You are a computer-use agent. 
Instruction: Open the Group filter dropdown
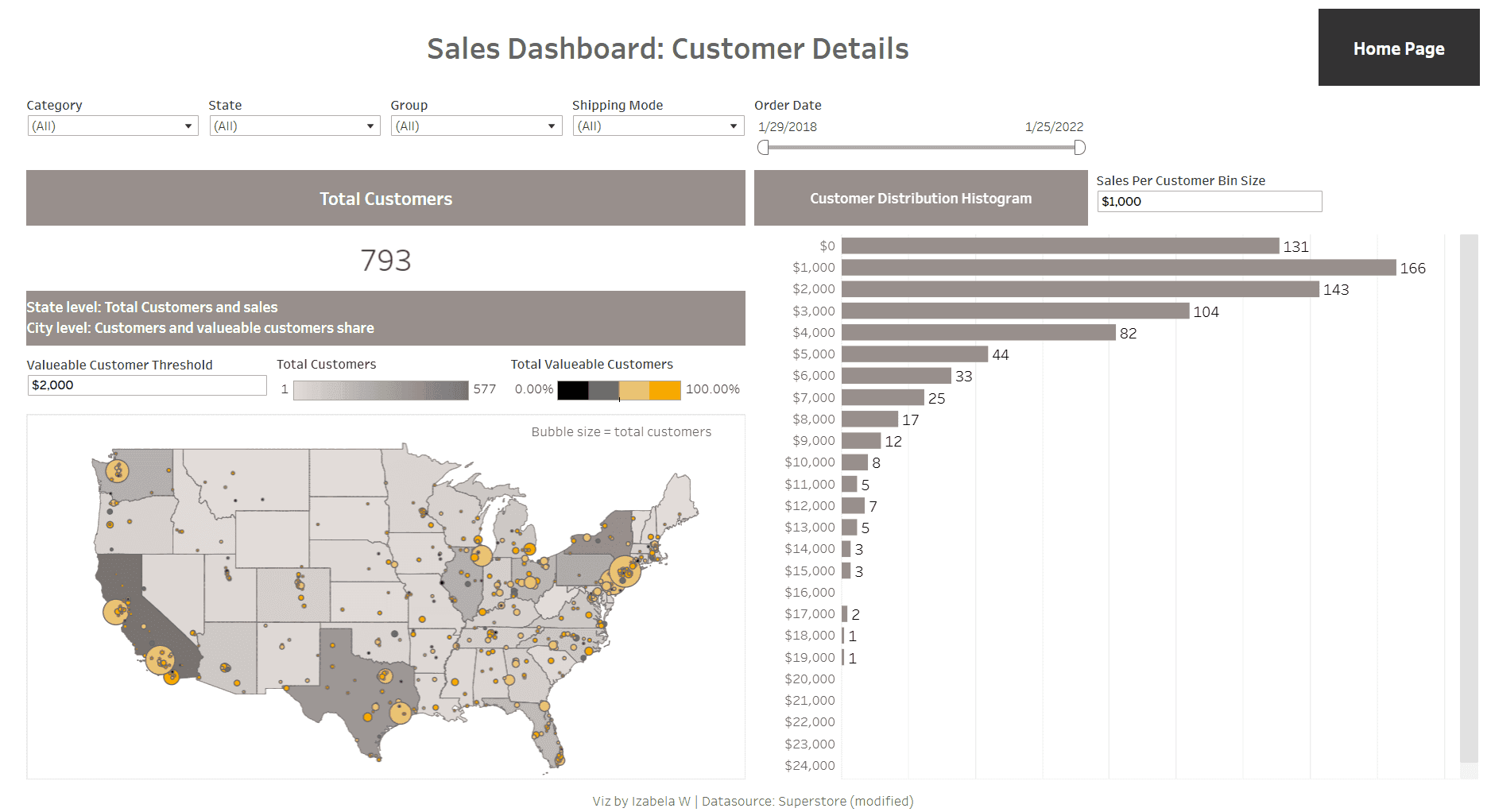[x=476, y=126]
